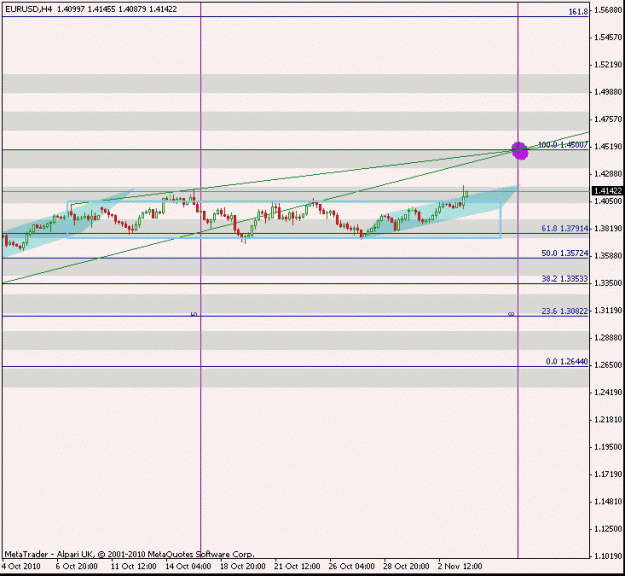The image size is (625, 576).
Task: Click the 50.0 1.35724 Fibonacci label
Action: [x=564, y=253]
